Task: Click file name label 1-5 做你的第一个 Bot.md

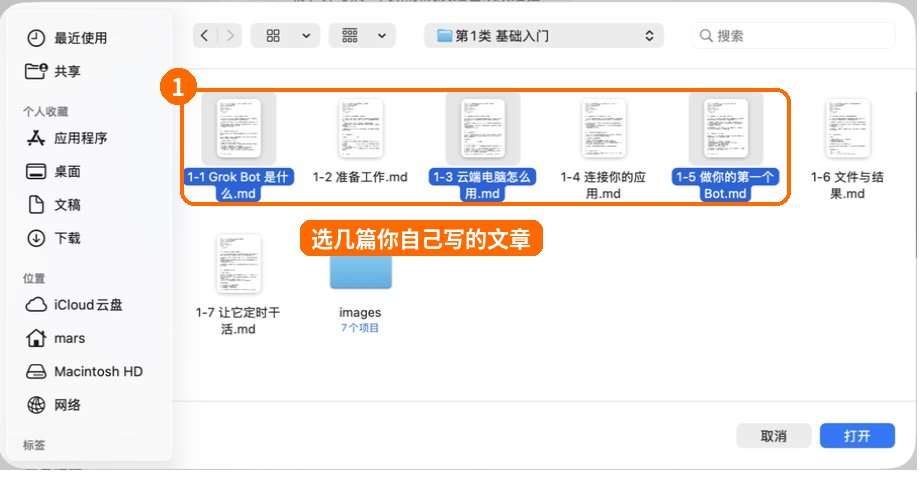Action: 725,185
